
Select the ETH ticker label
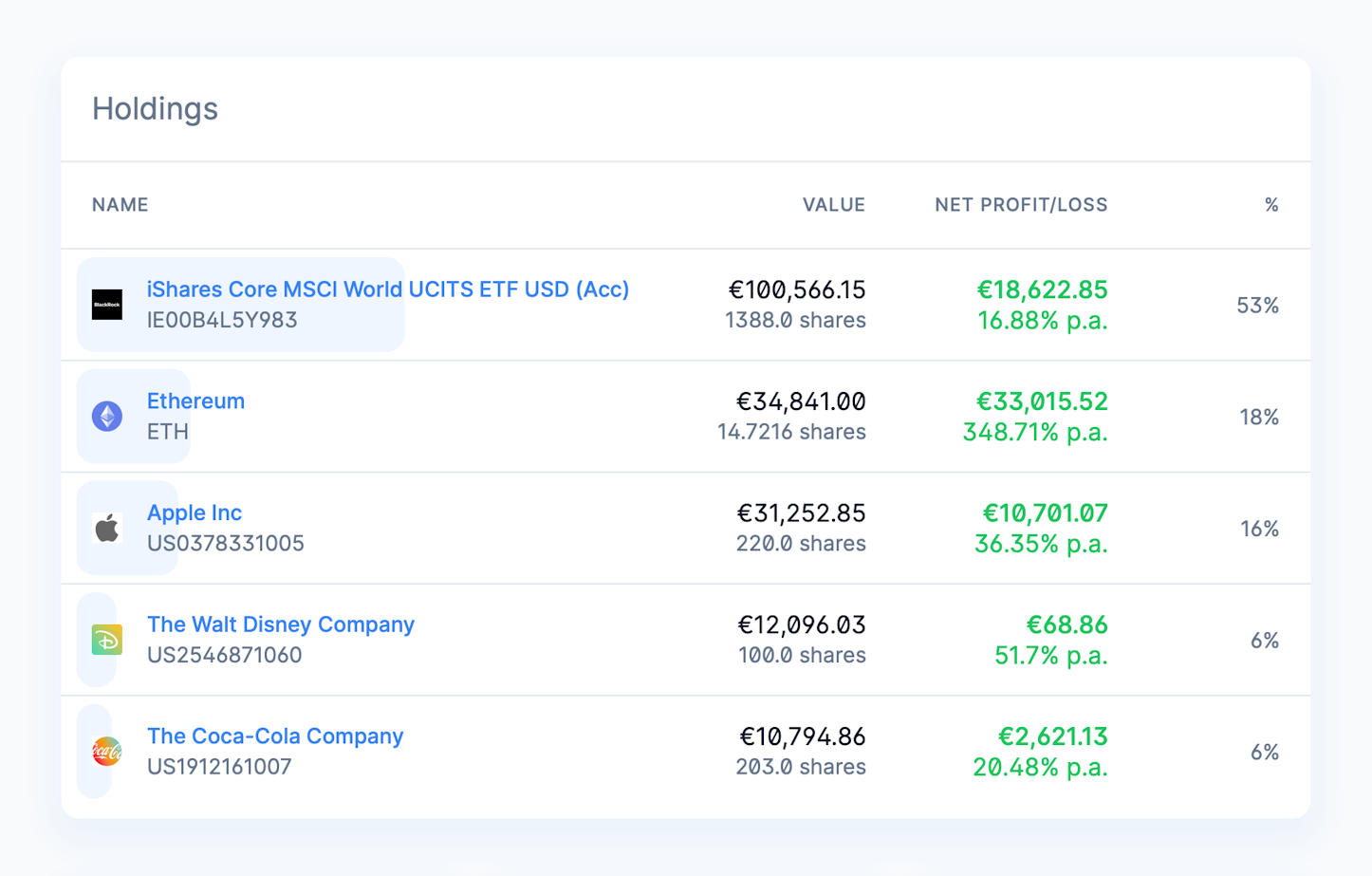167,431
